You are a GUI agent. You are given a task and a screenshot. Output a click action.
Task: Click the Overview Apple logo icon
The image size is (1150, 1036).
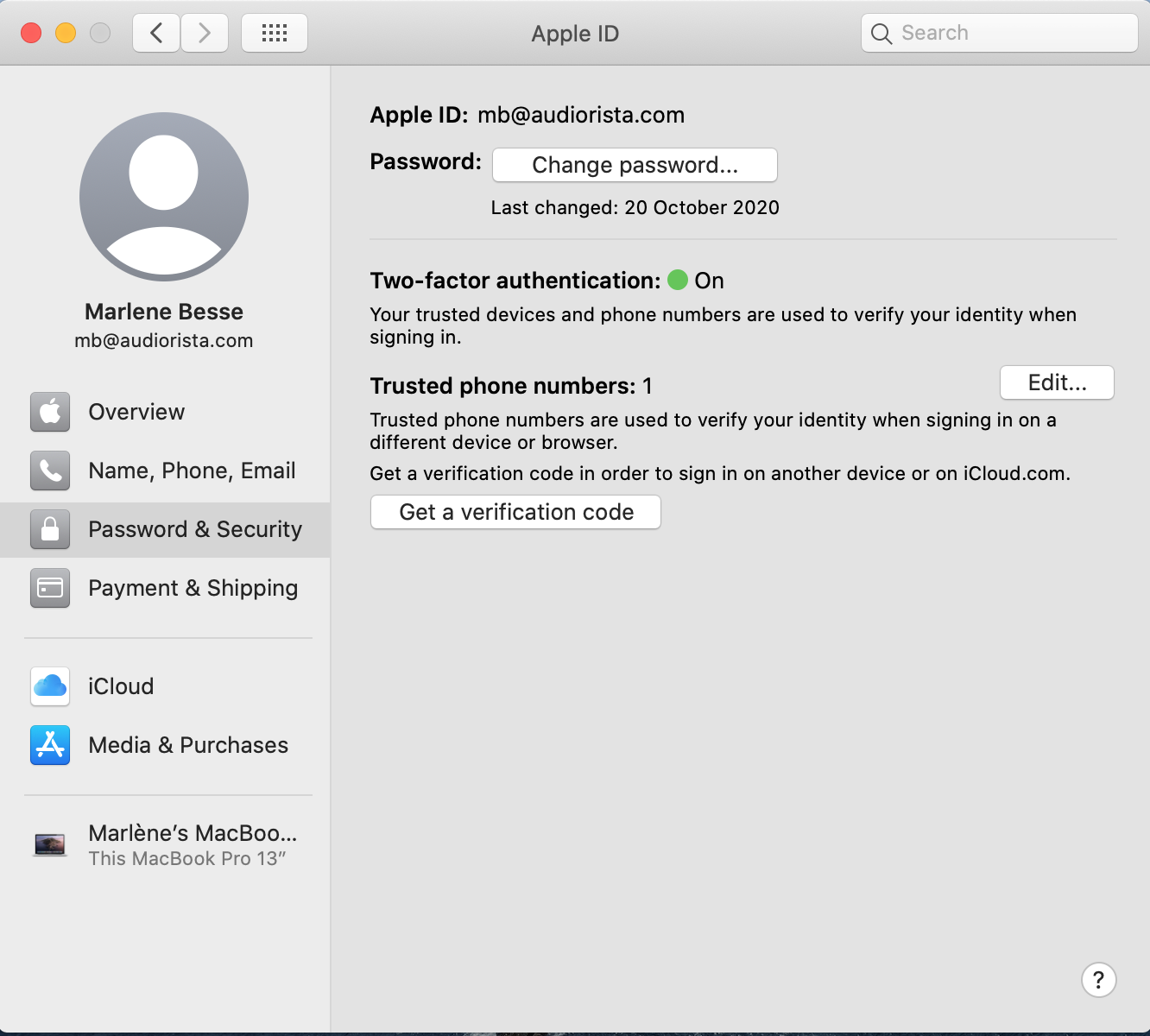coord(50,412)
